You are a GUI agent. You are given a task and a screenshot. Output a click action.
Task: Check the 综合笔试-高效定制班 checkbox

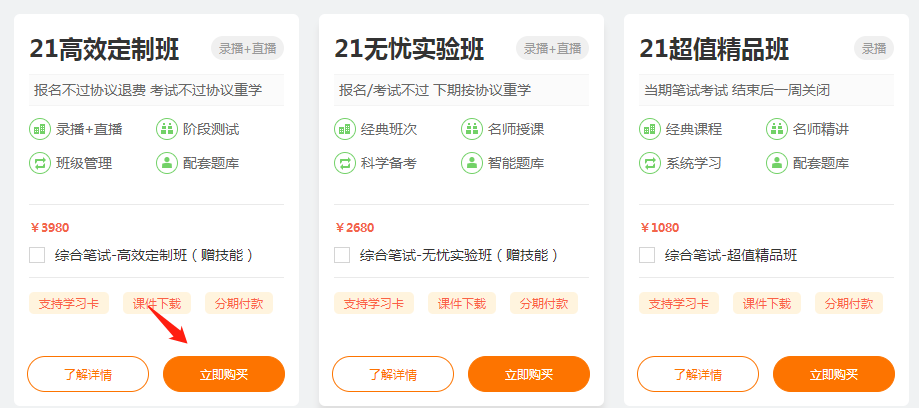point(37,255)
